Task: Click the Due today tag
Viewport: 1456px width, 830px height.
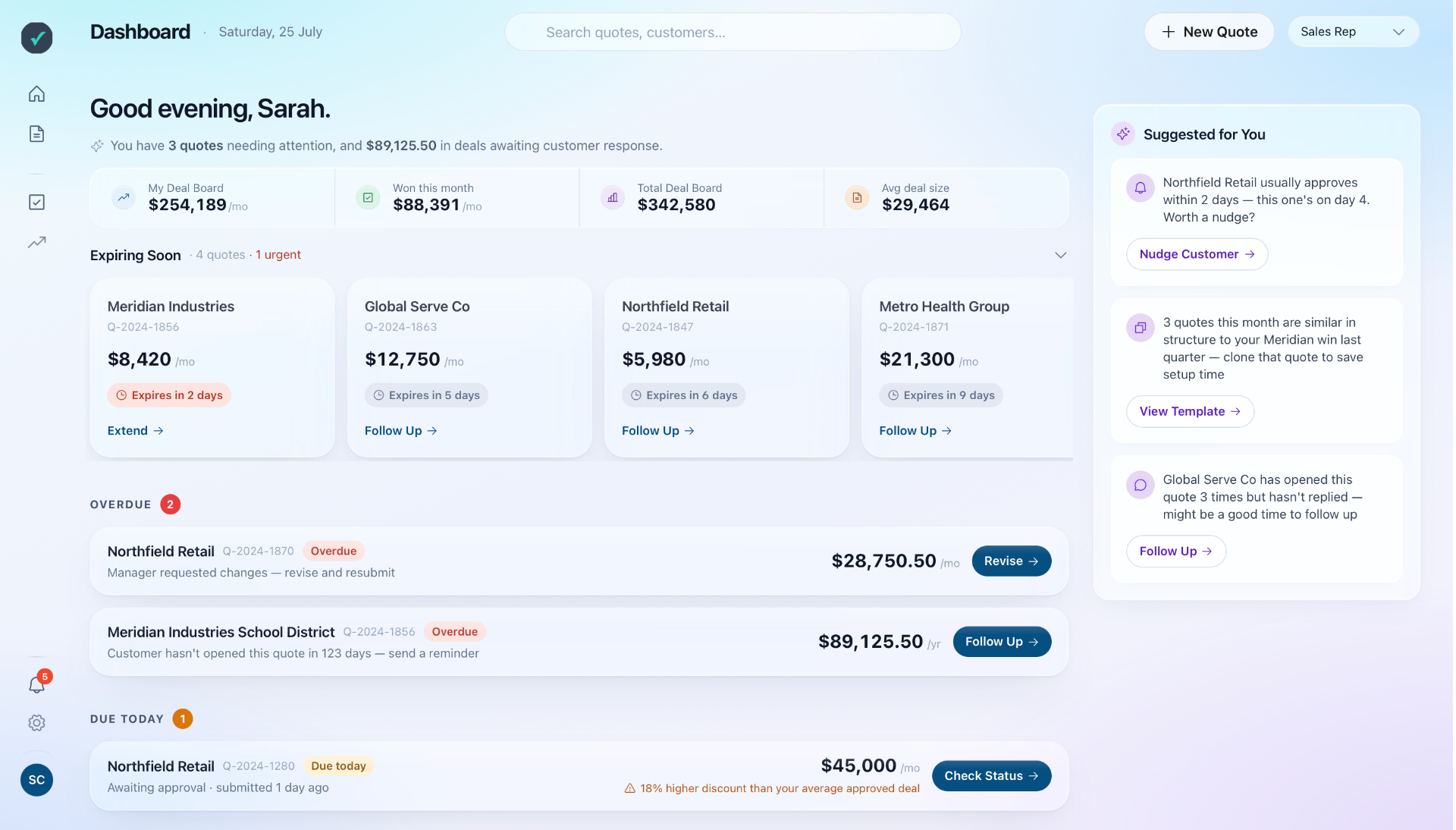Action: click(x=338, y=766)
